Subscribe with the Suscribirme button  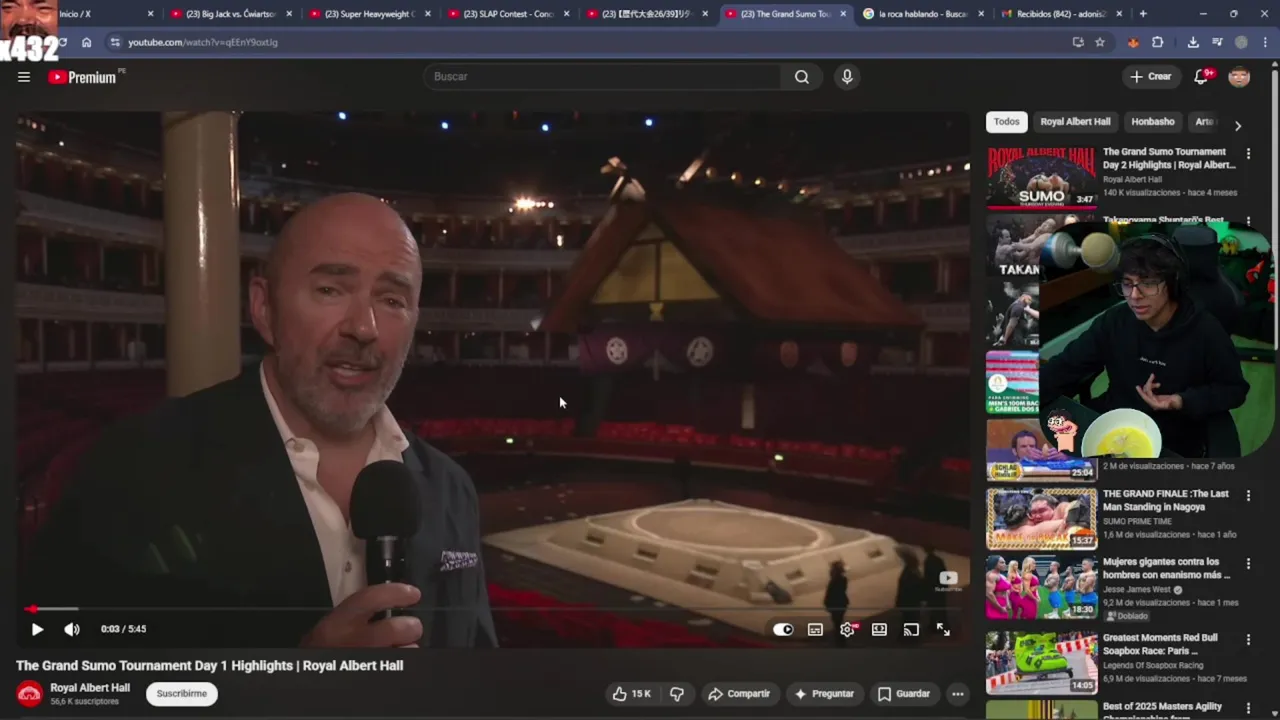coord(182,693)
